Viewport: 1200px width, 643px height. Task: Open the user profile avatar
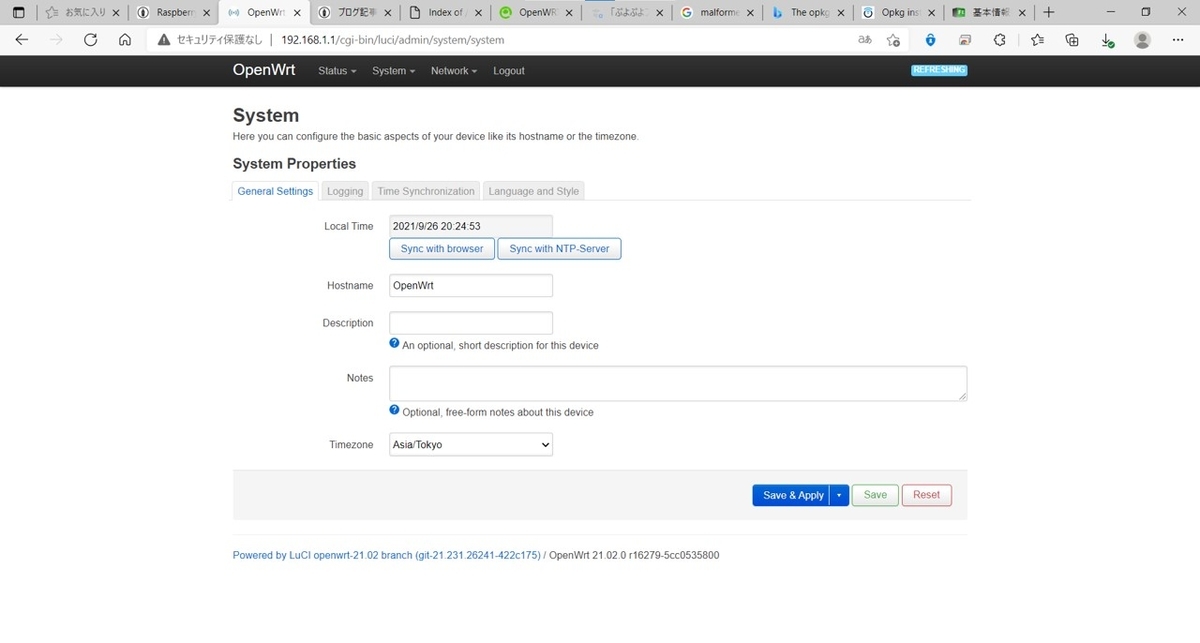click(x=1142, y=40)
